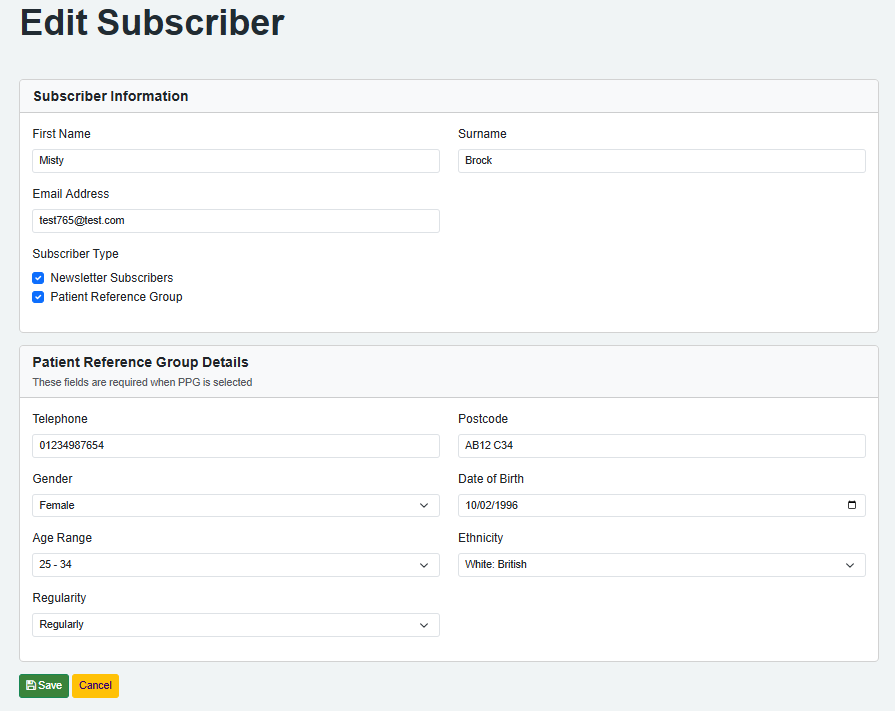The width and height of the screenshot is (895, 711).
Task: Focus the Email Address text box
Action: tap(235, 221)
